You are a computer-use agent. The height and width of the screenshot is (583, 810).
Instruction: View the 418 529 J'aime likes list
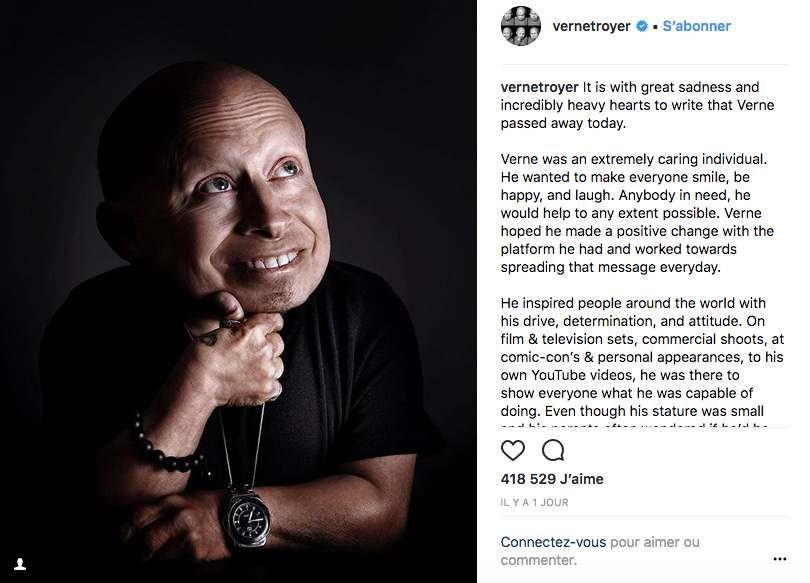tap(552, 479)
